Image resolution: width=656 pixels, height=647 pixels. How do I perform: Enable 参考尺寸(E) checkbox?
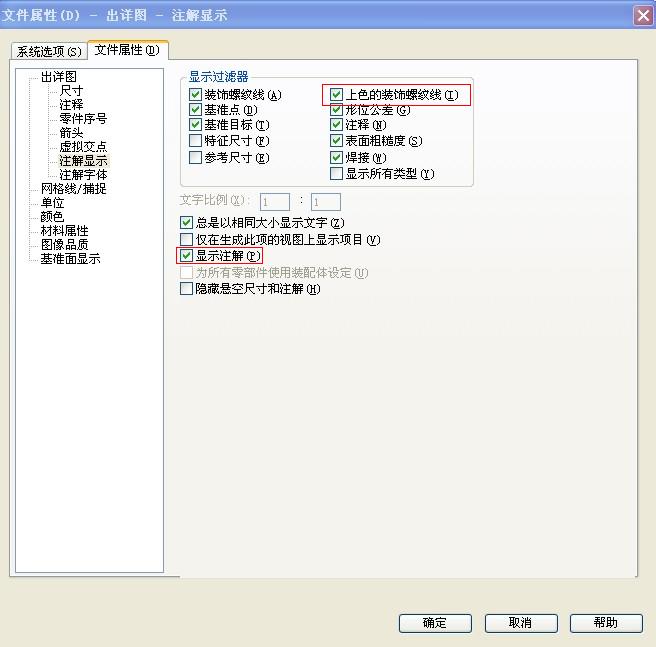[195, 157]
